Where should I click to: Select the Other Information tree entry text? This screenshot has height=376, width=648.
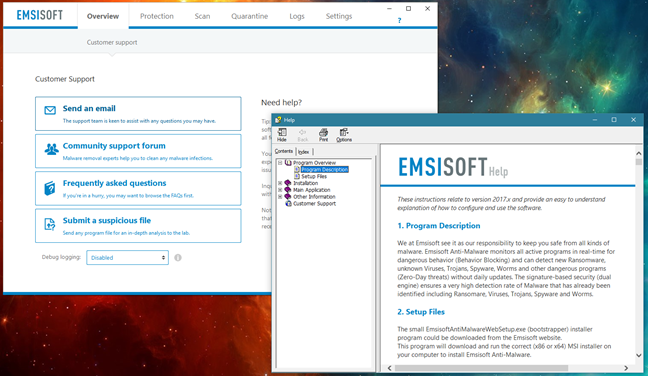click(x=314, y=197)
